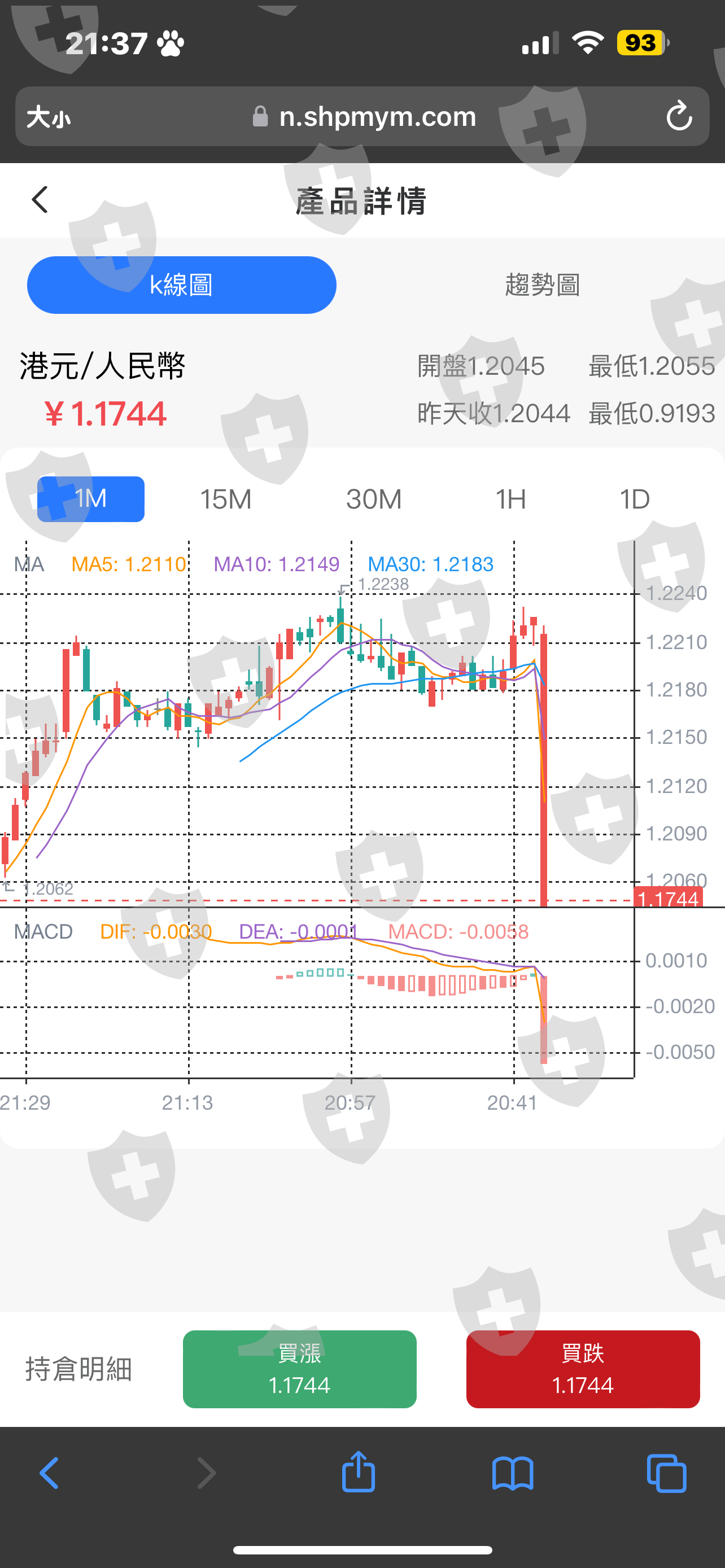Reload the page with the refresh icon
725x1568 pixels.
tap(679, 116)
